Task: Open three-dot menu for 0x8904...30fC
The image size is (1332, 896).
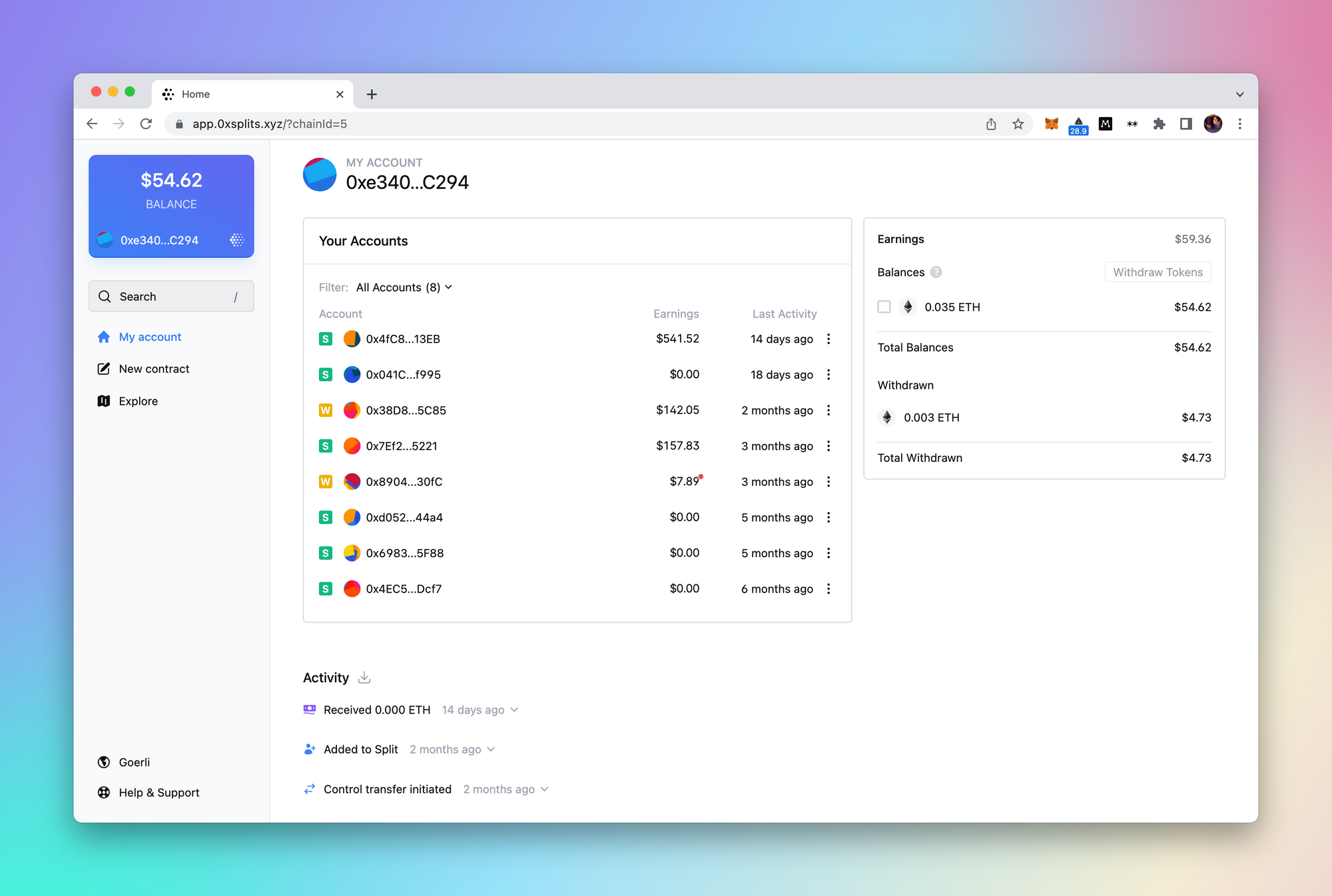Action: point(829,481)
